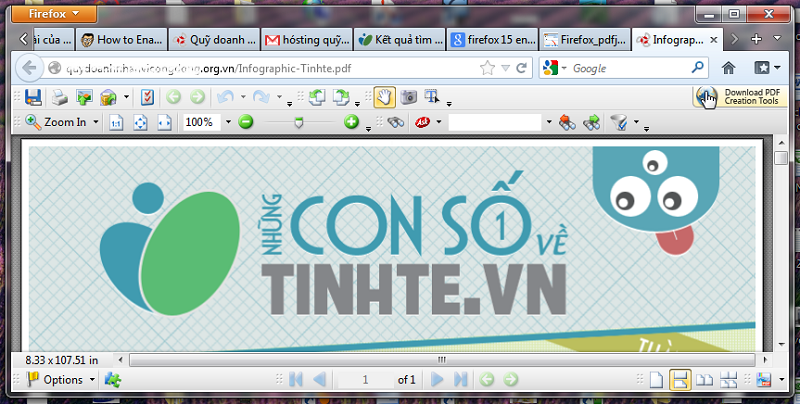The height and width of the screenshot is (404, 800).
Task: Bookmark this page with star icon
Action: [x=487, y=68]
